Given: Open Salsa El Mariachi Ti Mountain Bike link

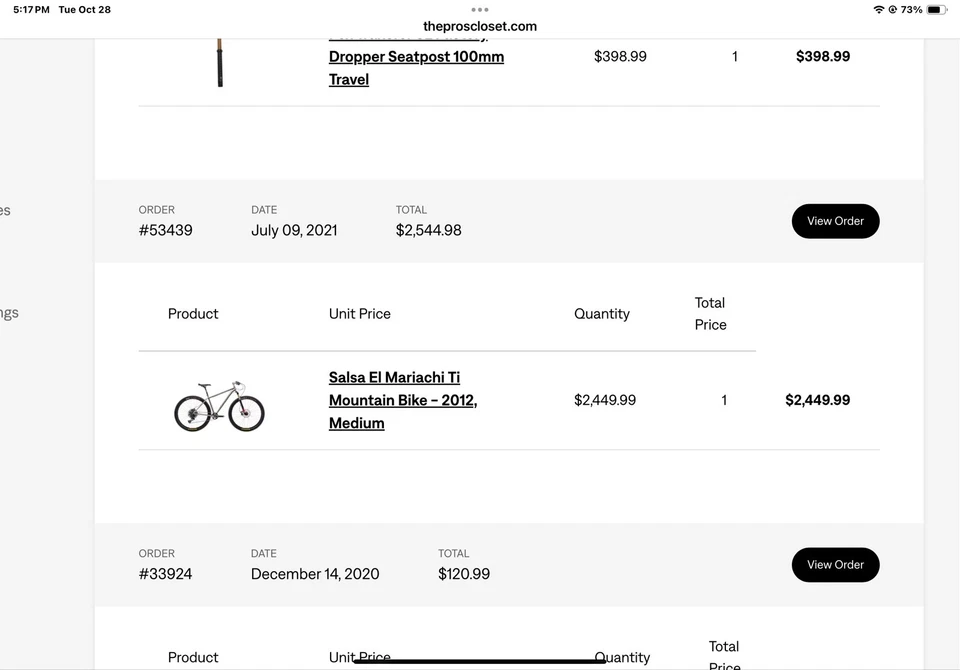Looking at the screenshot, I should (403, 400).
